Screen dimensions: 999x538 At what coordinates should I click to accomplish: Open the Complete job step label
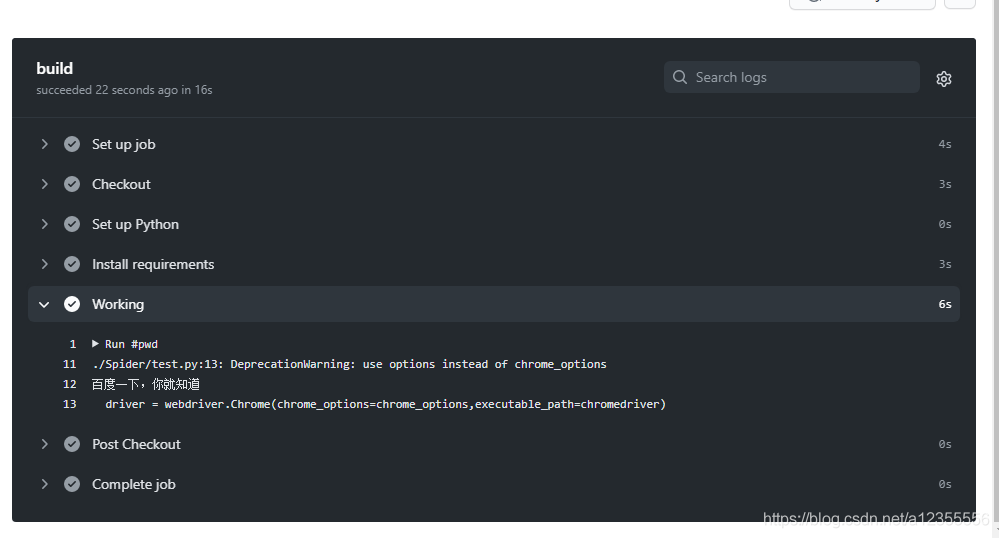pos(133,484)
